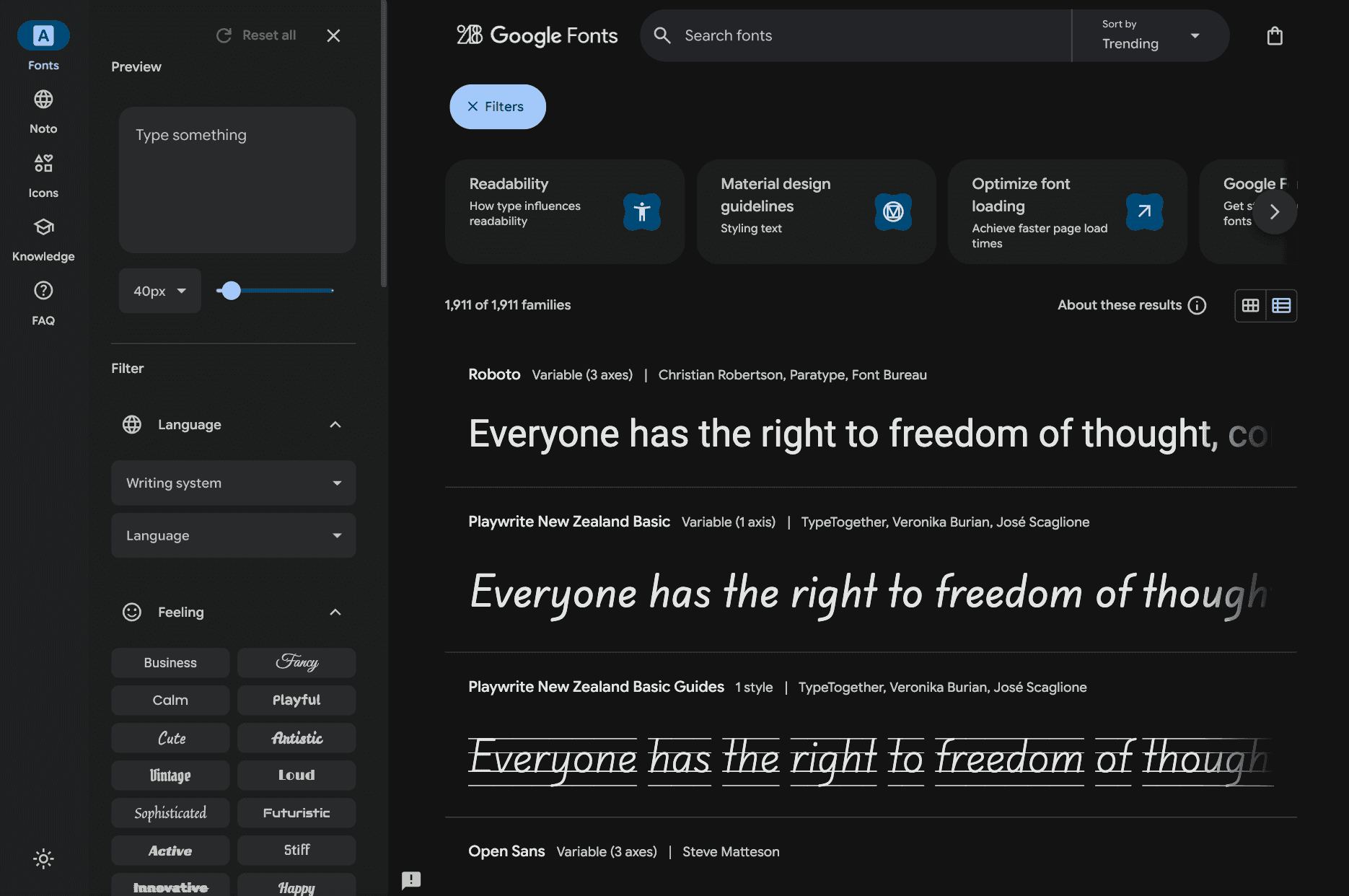Click the feedback icon at bottom
Viewport: 1349px width, 896px height.
click(x=411, y=879)
